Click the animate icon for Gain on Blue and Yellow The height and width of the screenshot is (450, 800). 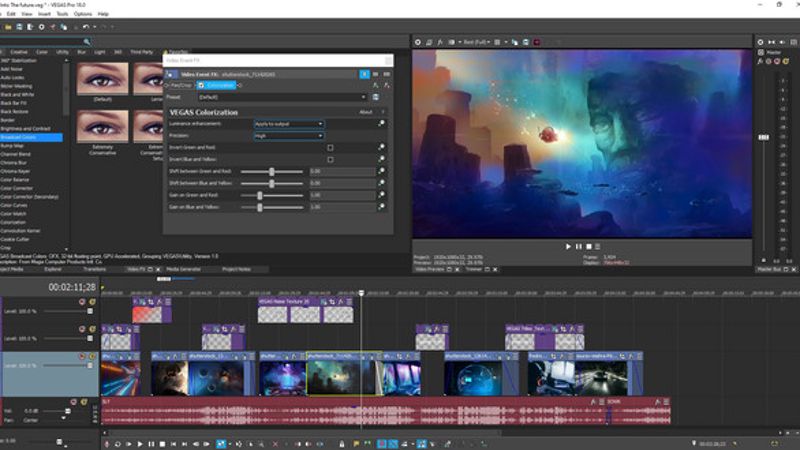pyautogui.click(x=381, y=207)
